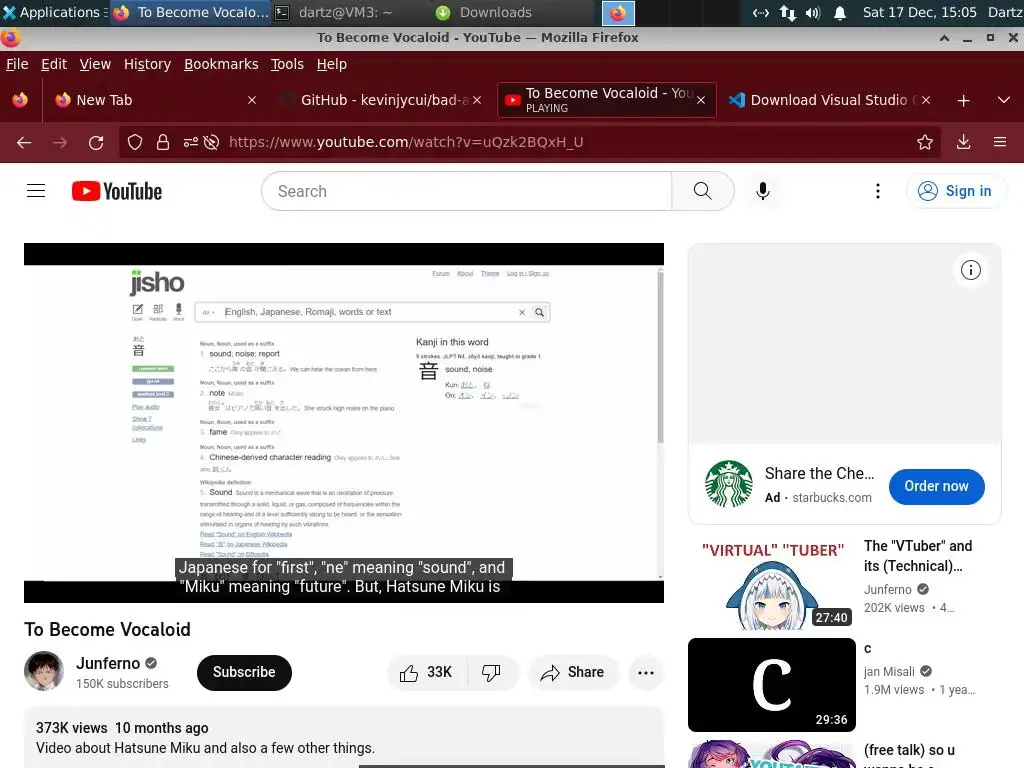The height and width of the screenshot is (768, 1024).
Task: Click the network connection tray icon
Action: point(788,13)
